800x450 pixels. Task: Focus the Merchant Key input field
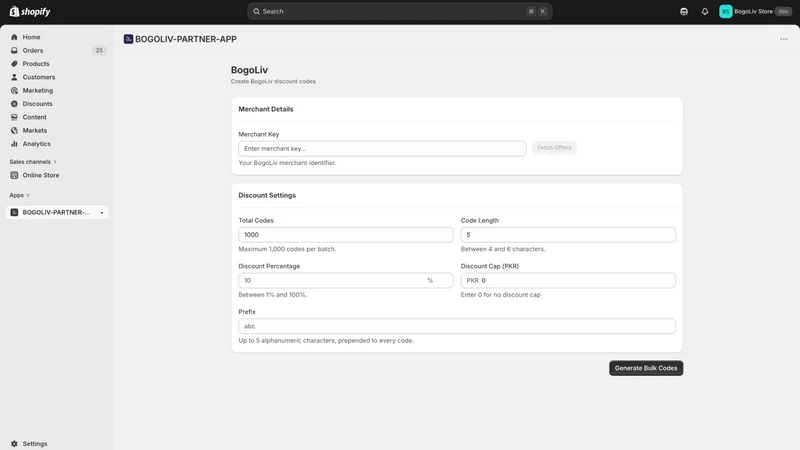[x=382, y=148]
